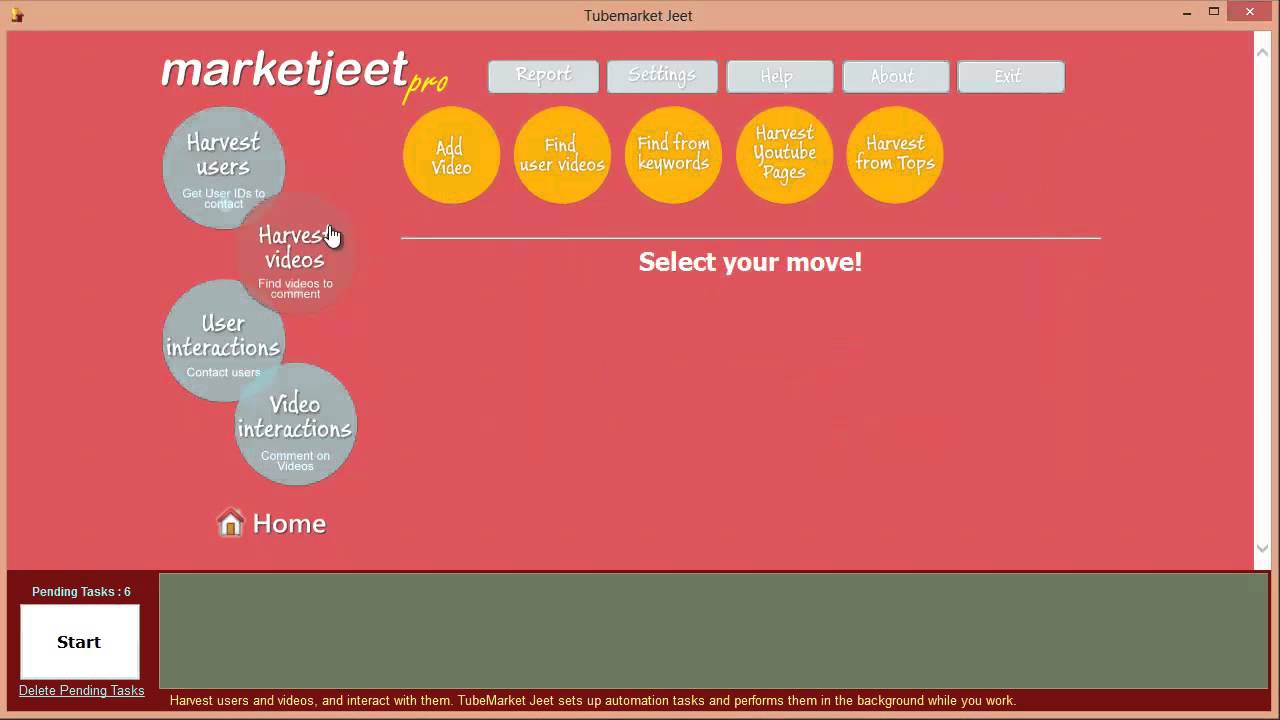Click the Pending Tasks : 6 label
This screenshot has width=1280, height=720.
[x=81, y=592]
